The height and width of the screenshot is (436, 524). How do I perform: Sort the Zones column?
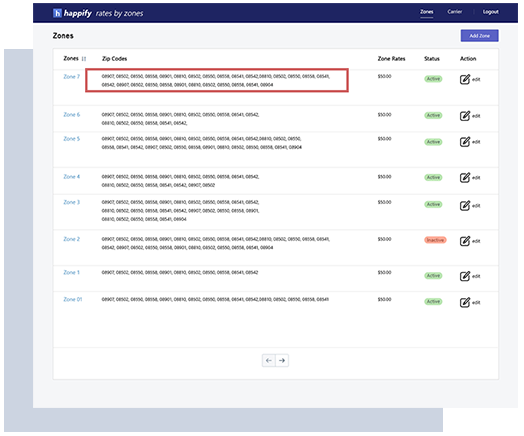84,59
